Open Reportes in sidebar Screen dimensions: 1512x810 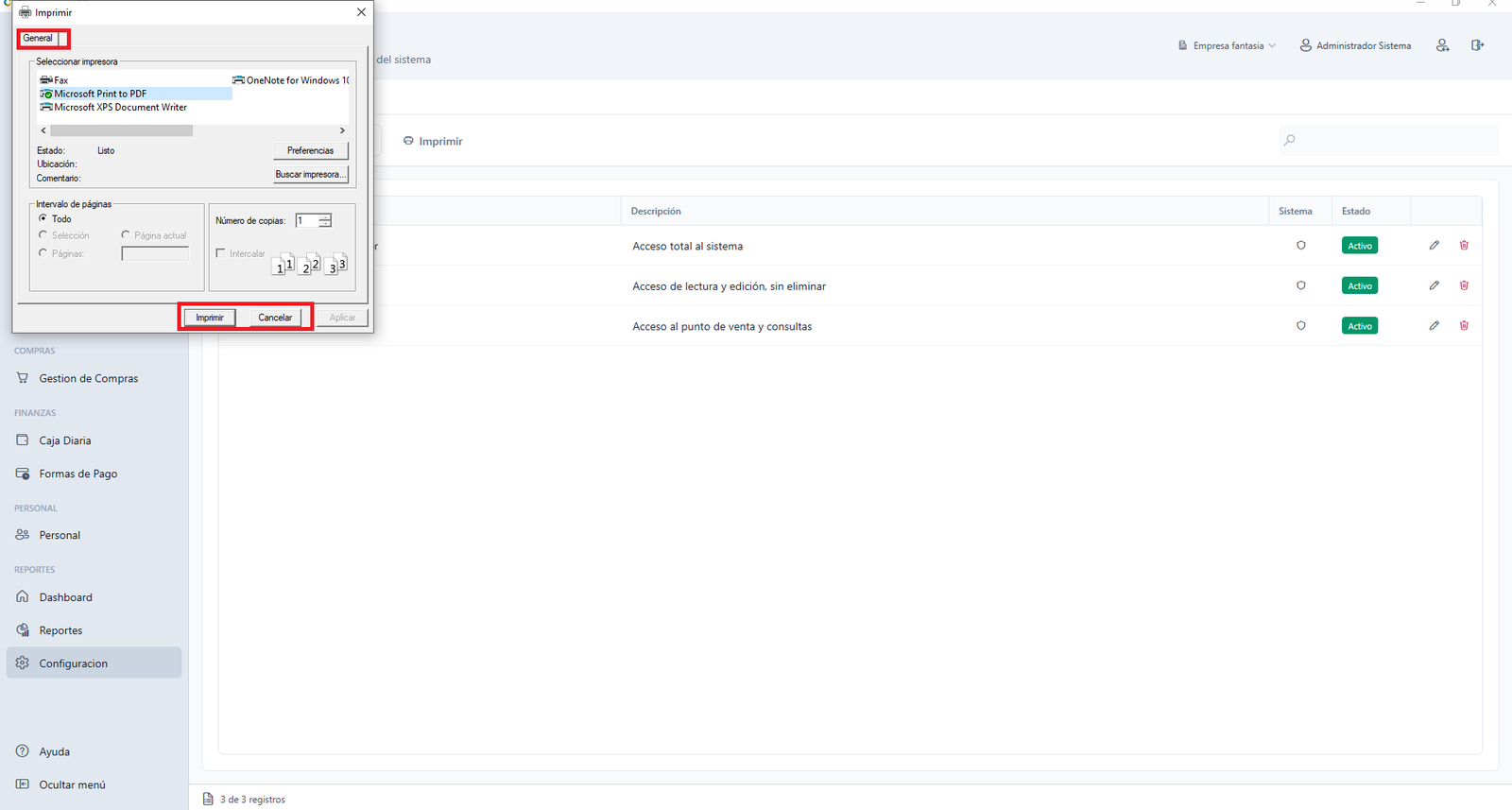click(60, 630)
